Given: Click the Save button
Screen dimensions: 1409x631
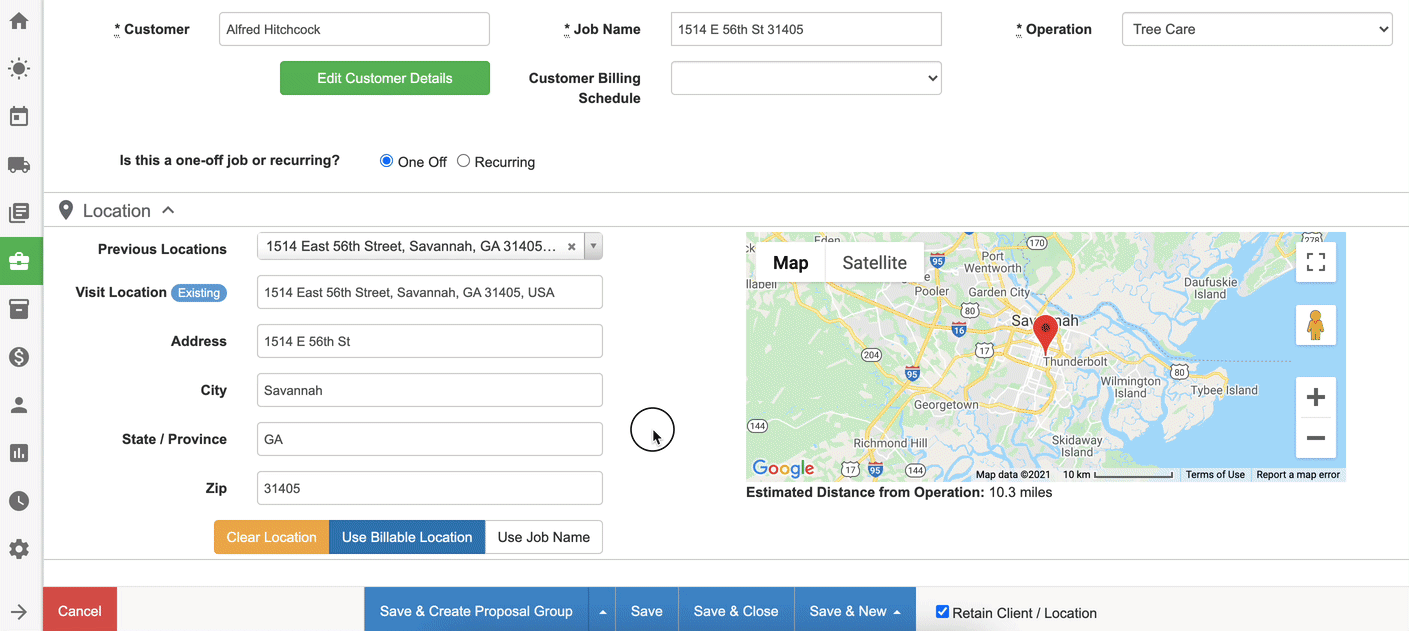Looking at the screenshot, I should [x=647, y=611].
